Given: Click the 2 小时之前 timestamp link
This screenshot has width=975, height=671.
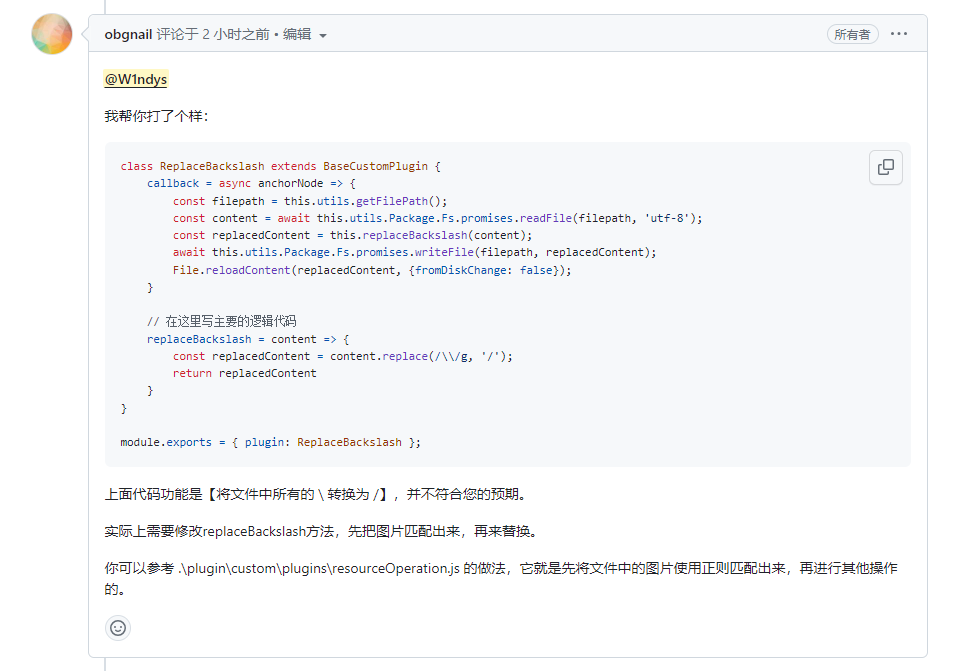Looking at the screenshot, I should (x=236, y=34).
